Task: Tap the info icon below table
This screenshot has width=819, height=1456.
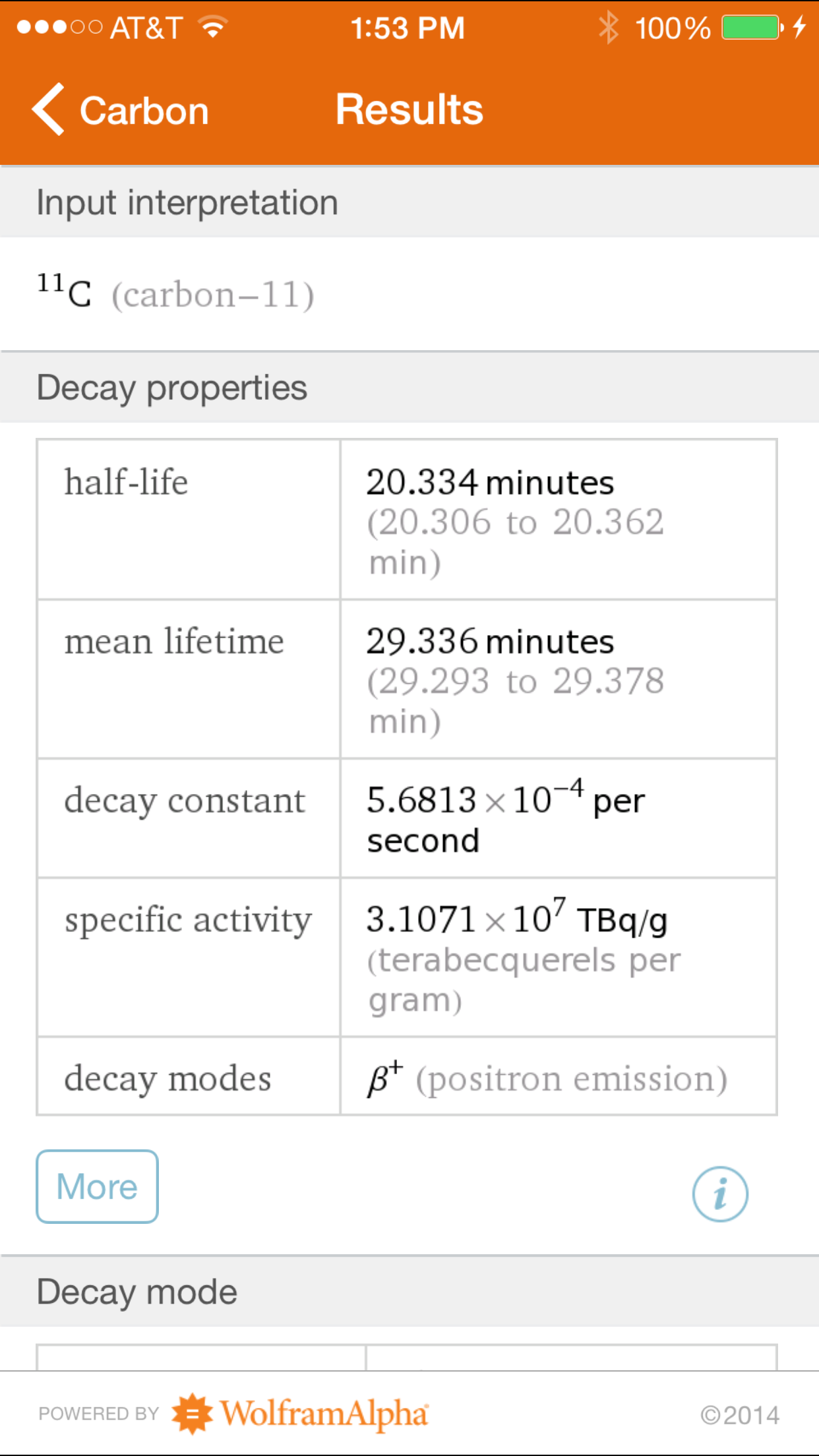Action: click(719, 1194)
